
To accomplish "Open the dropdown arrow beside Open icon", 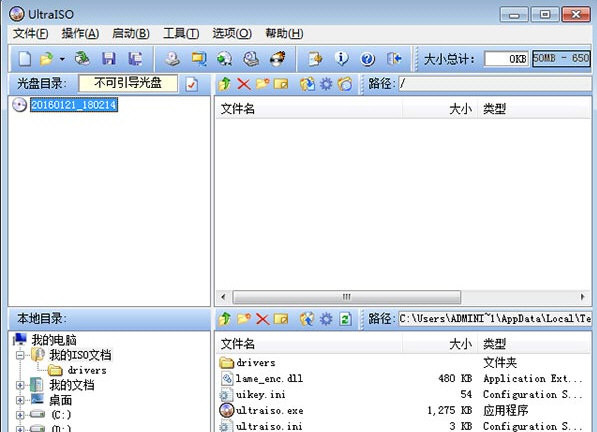I will tap(62, 59).
